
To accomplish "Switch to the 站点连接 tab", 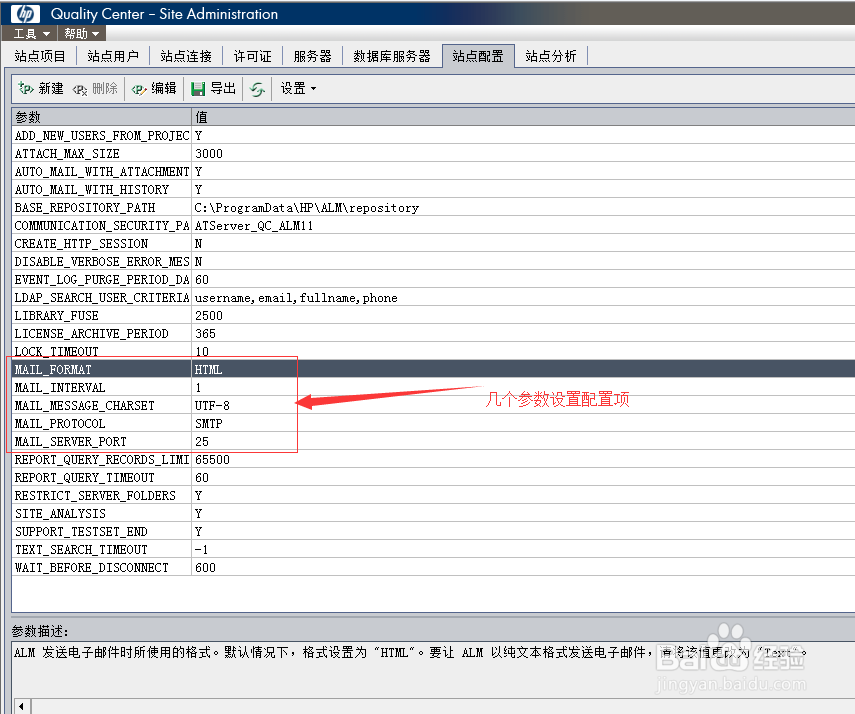I will (186, 56).
